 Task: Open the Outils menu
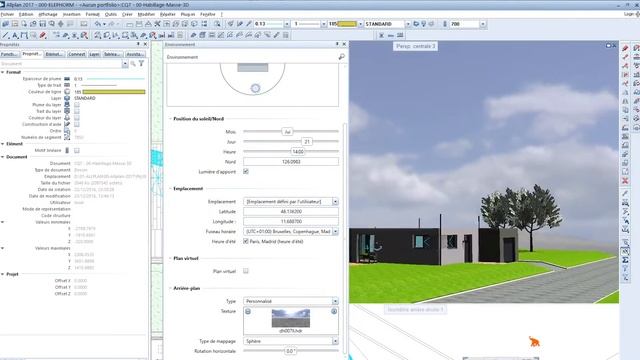[111, 14]
